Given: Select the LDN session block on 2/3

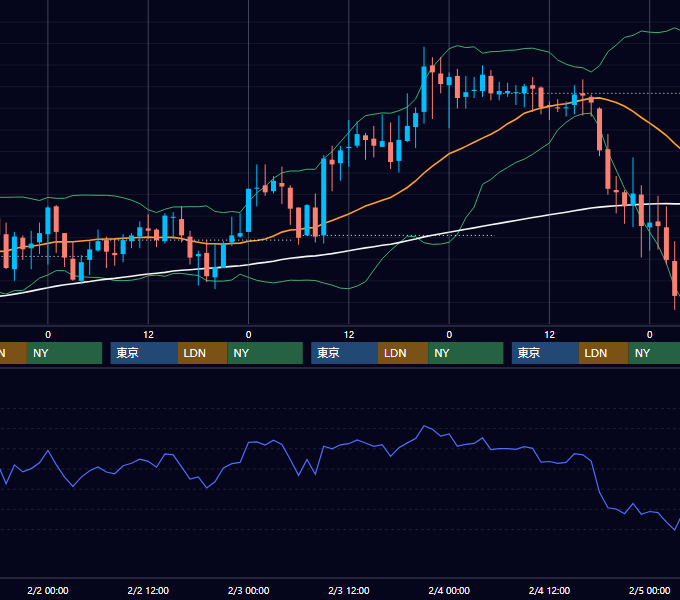Looking at the screenshot, I should point(403,353).
